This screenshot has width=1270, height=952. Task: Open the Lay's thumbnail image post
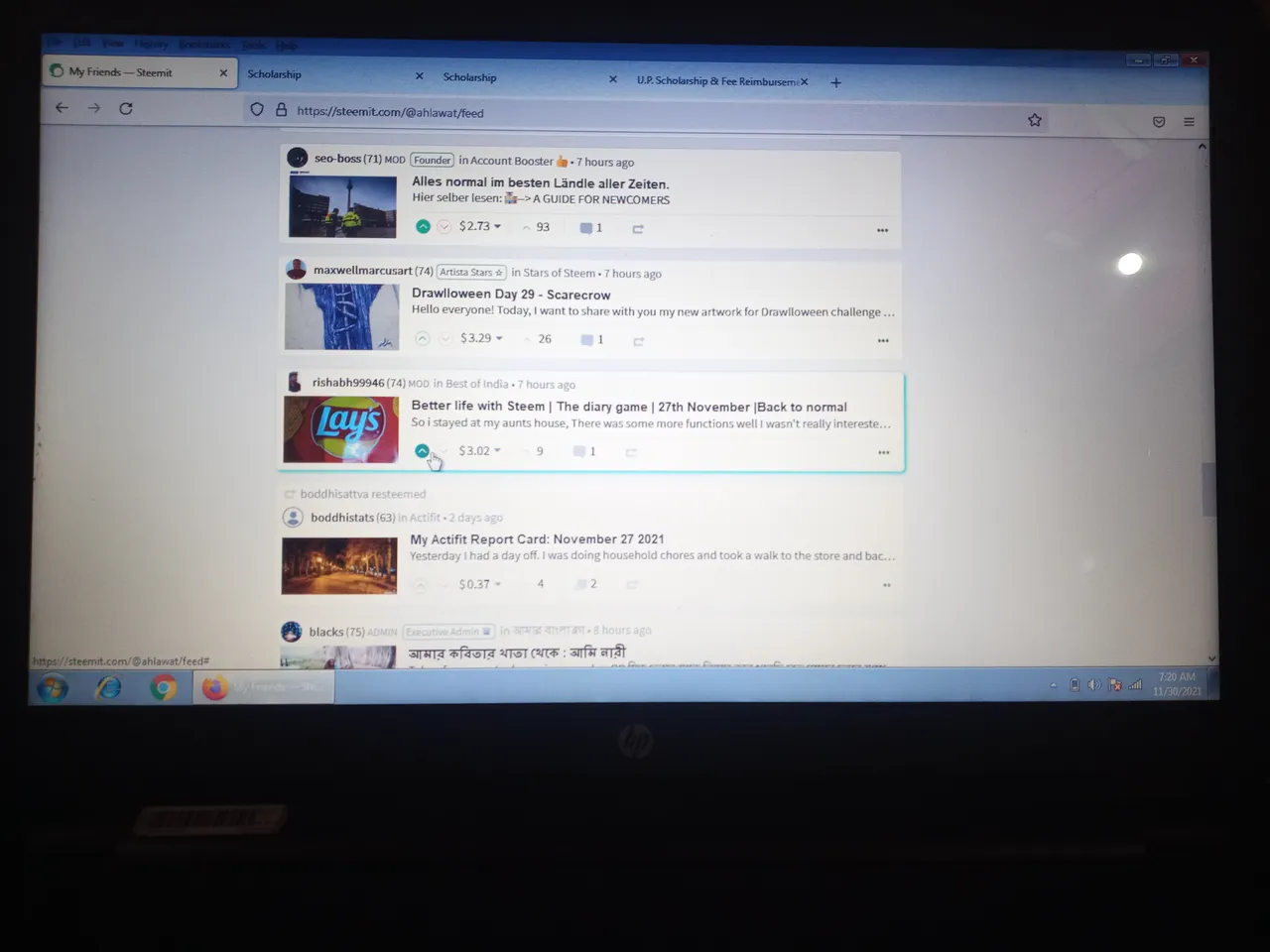pos(340,429)
